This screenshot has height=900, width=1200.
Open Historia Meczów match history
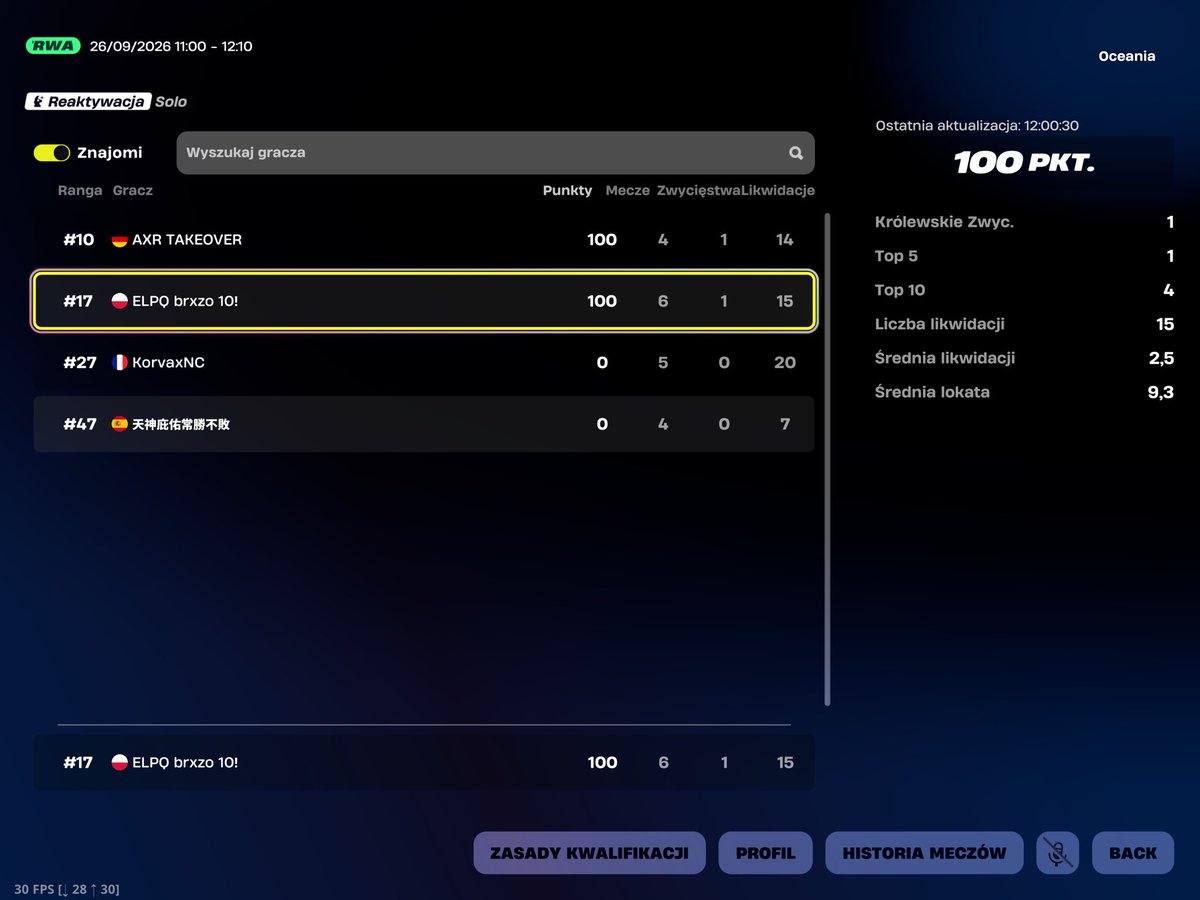(924, 853)
